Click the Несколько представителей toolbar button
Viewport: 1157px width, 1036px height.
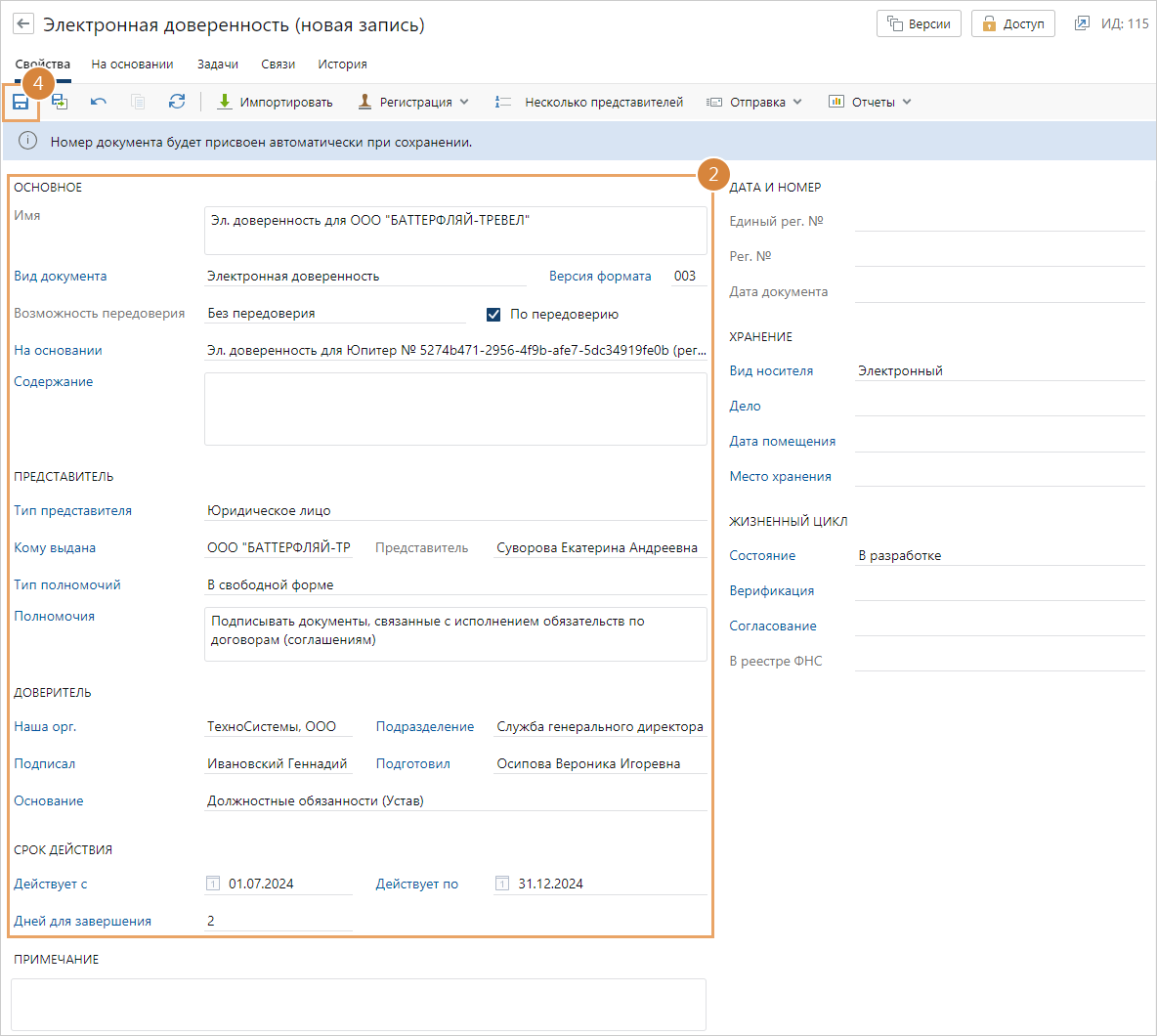[589, 102]
